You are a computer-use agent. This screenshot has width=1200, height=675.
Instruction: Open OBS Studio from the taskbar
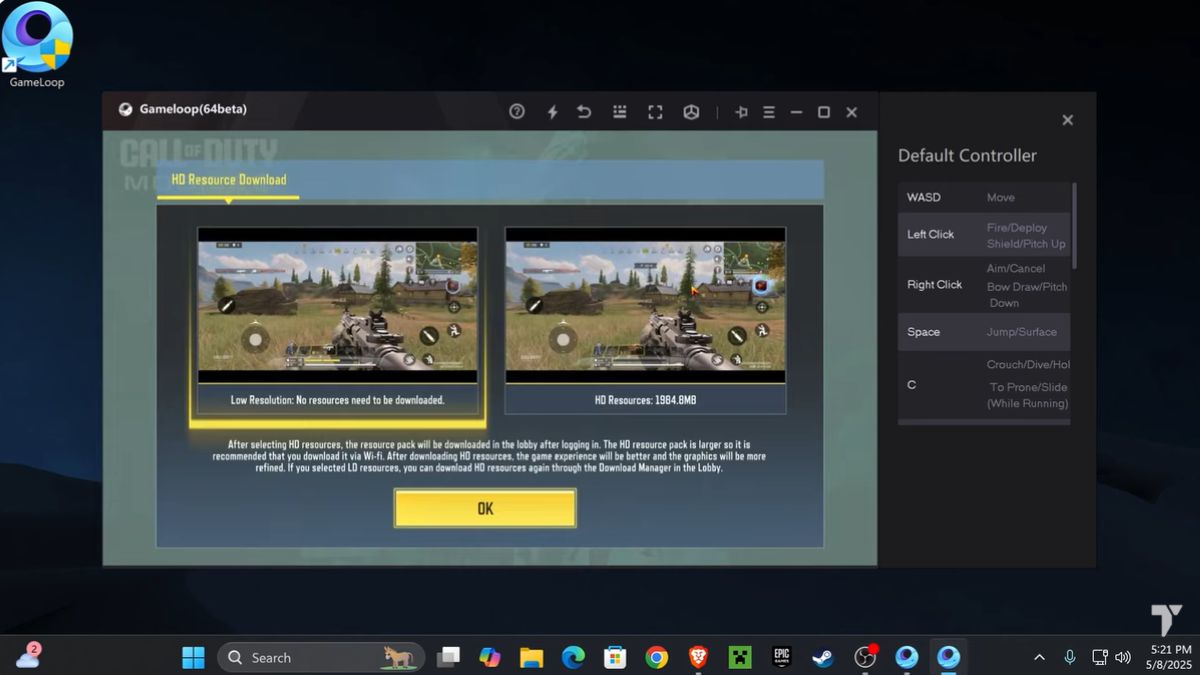click(x=865, y=657)
